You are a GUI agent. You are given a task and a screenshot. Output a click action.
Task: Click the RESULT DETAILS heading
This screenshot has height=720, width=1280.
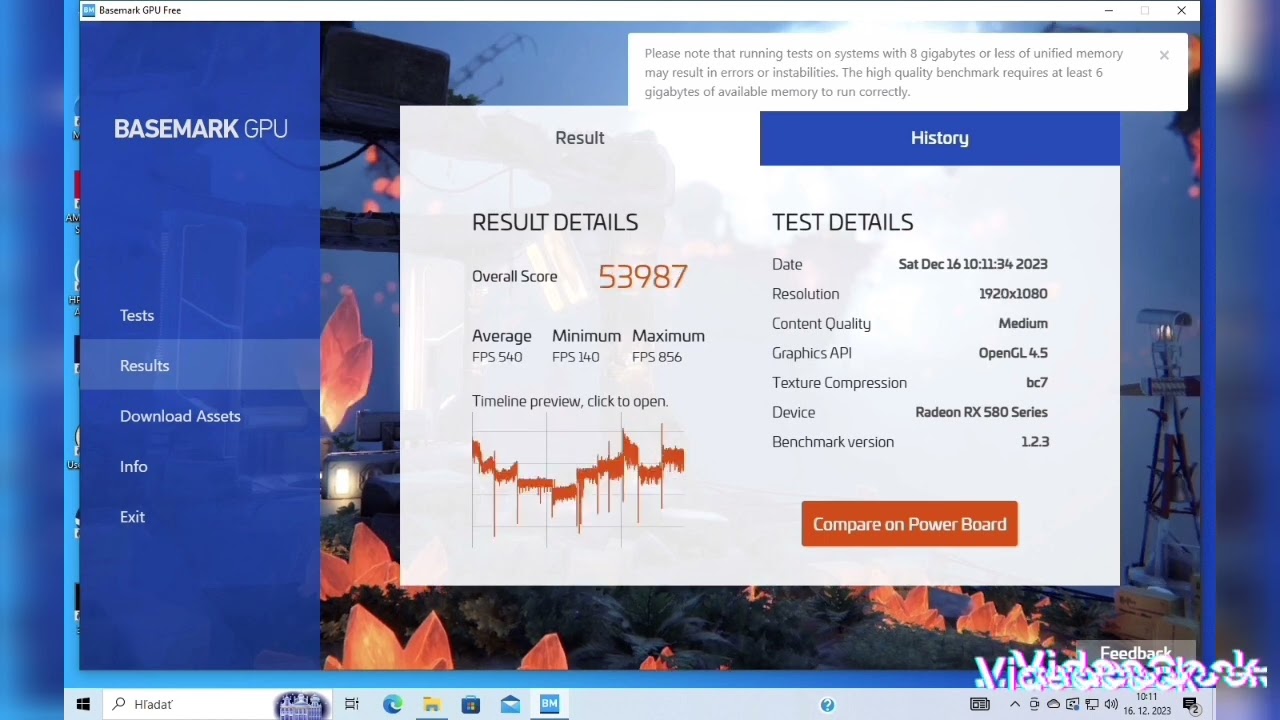555,222
